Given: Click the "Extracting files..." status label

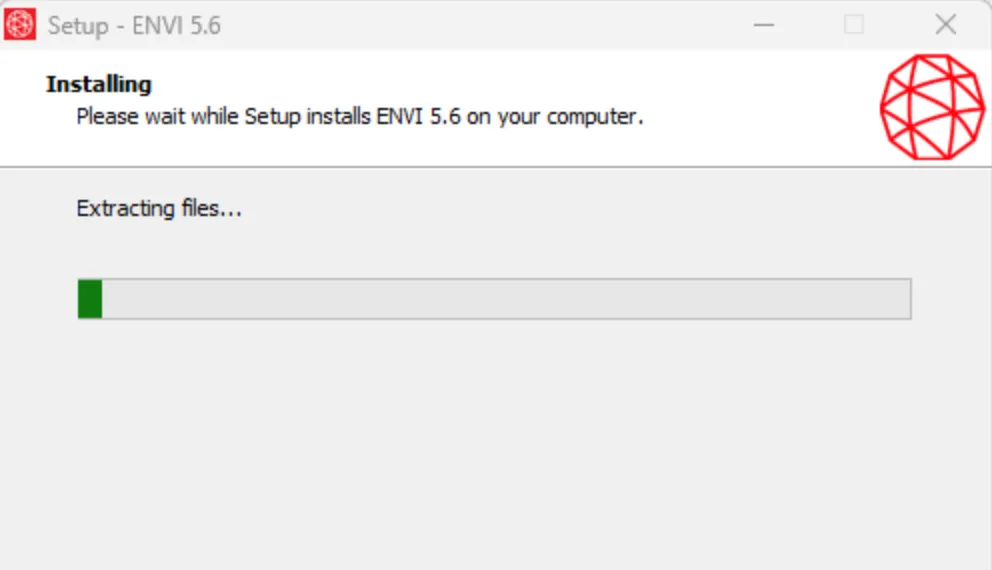Looking at the screenshot, I should click(x=159, y=209).
